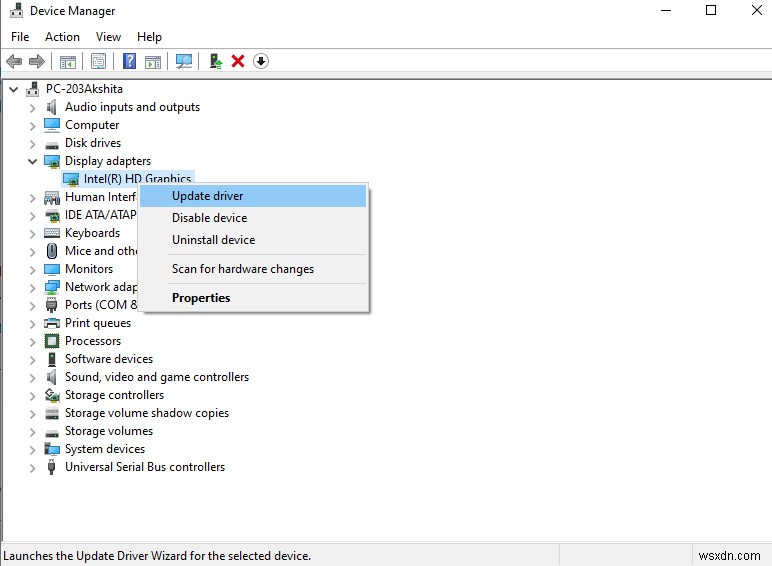Select the Storage volume shadow copies row
Viewport: 772px width, 566px height.
pyautogui.click(x=147, y=413)
